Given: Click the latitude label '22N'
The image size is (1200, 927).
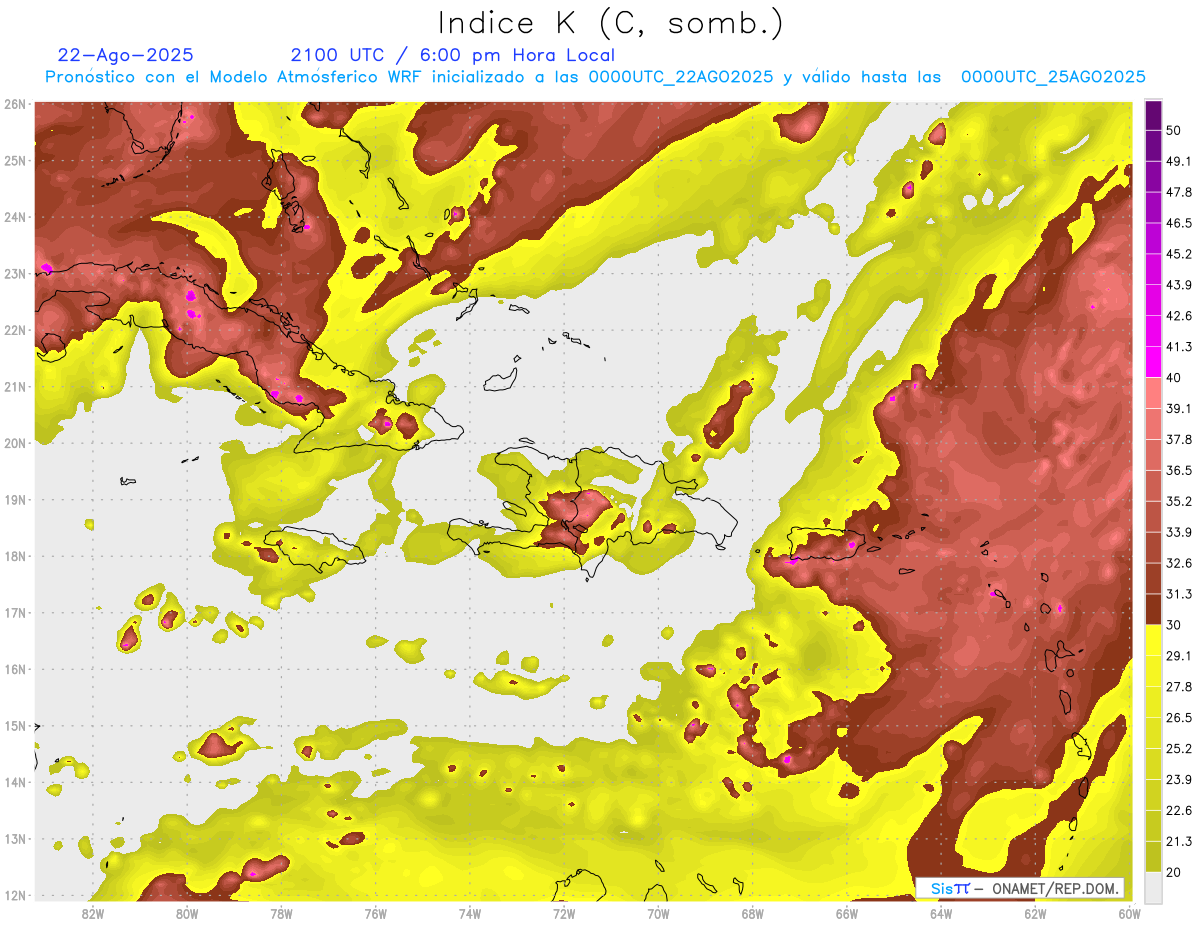Looking at the screenshot, I should (x=15, y=330).
